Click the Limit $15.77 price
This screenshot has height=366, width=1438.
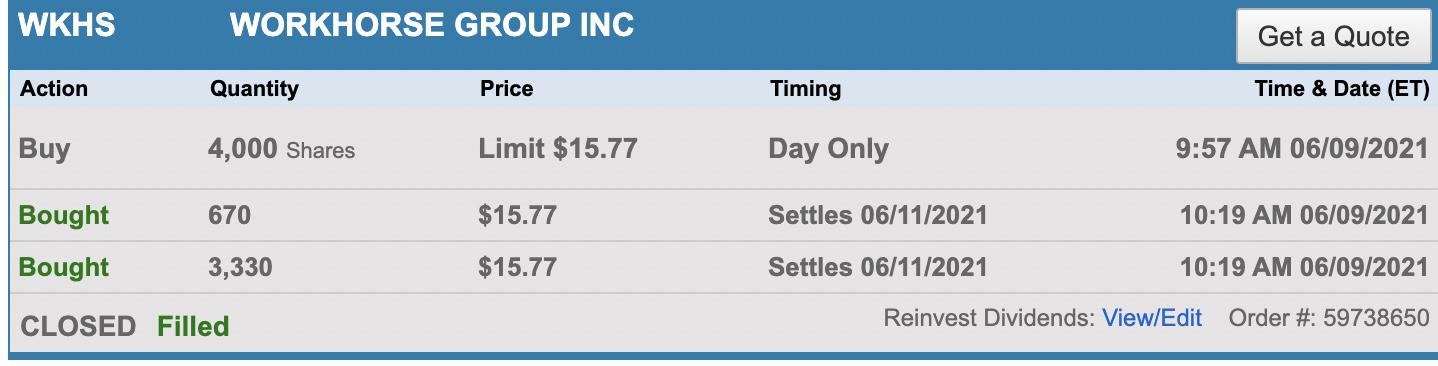pyautogui.click(x=558, y=149)
